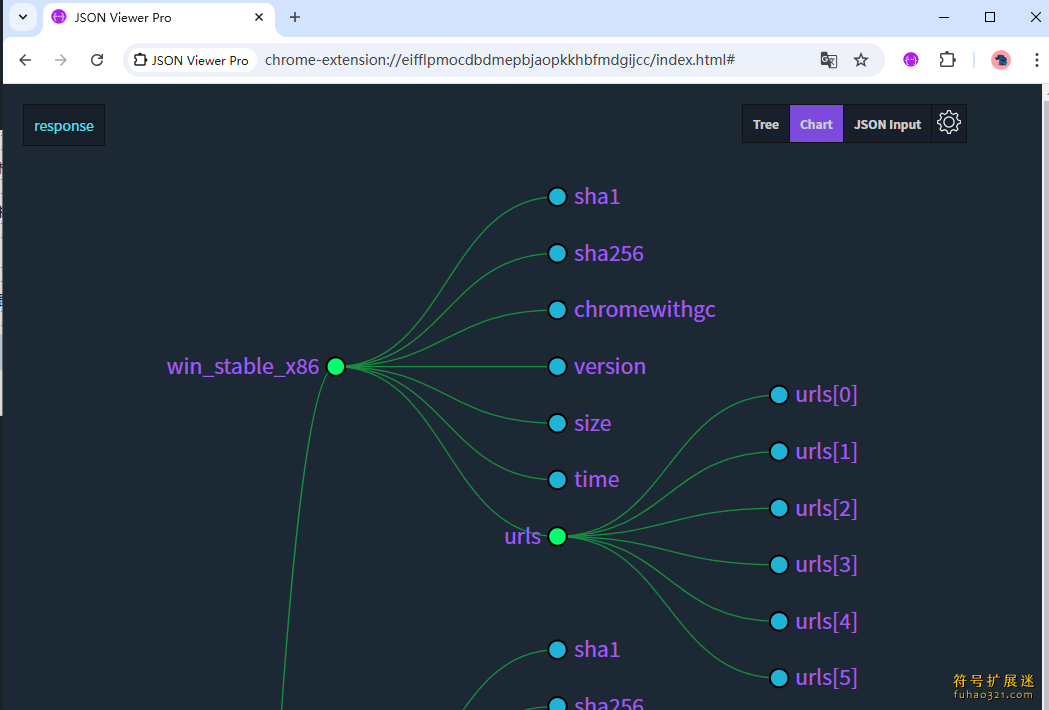This screenshot has width=1049, height=710.
Task: Click the win_stable_x86 label text
Action: click(x=243, y=367)
